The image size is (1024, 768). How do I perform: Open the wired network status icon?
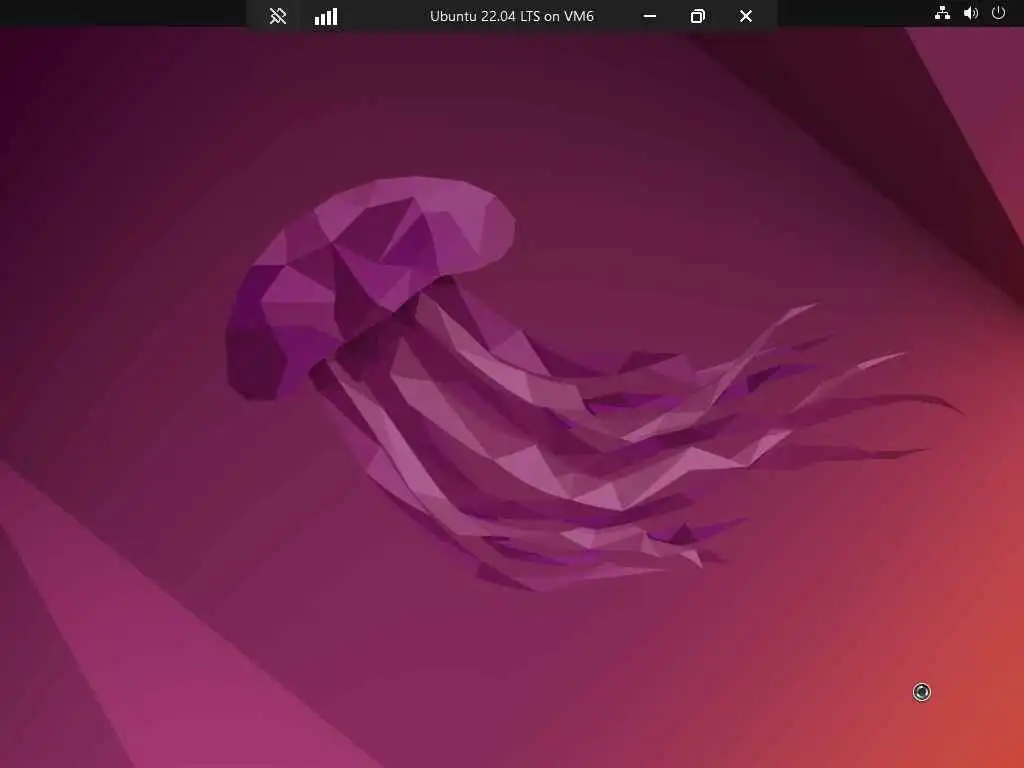942,13
